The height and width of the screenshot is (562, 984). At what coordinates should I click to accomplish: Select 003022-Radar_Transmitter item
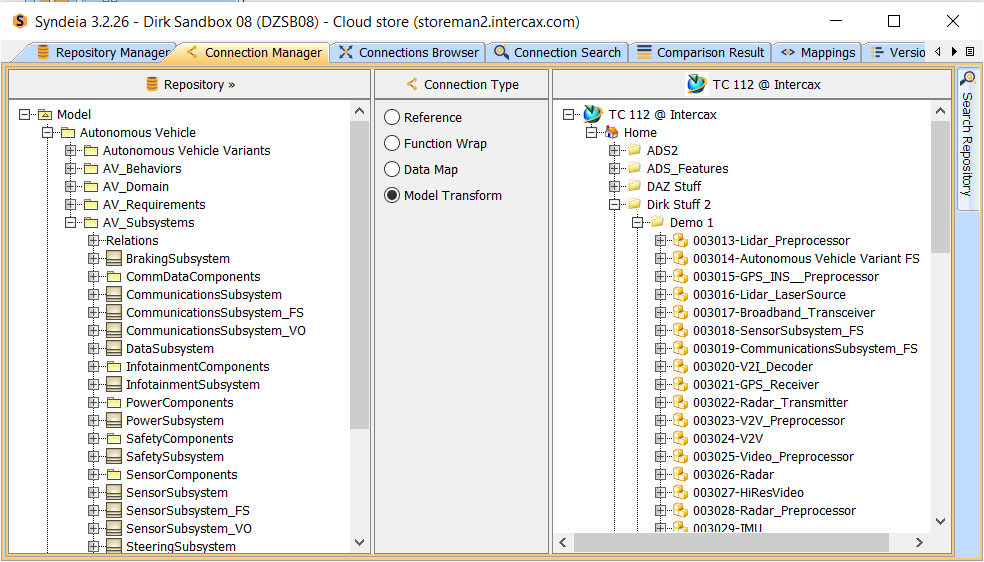(x=770, y=403)
